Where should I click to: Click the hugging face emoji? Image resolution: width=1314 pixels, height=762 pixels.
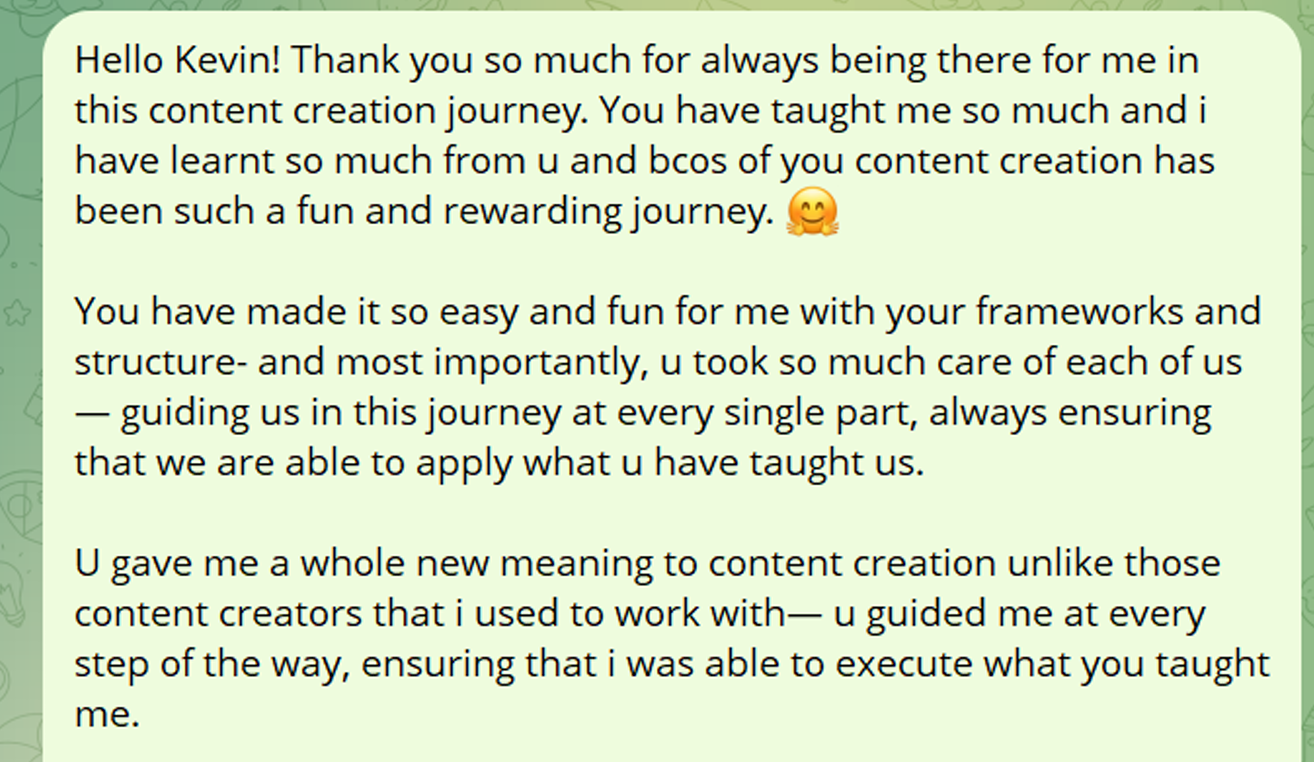click(x=812, y=213)
